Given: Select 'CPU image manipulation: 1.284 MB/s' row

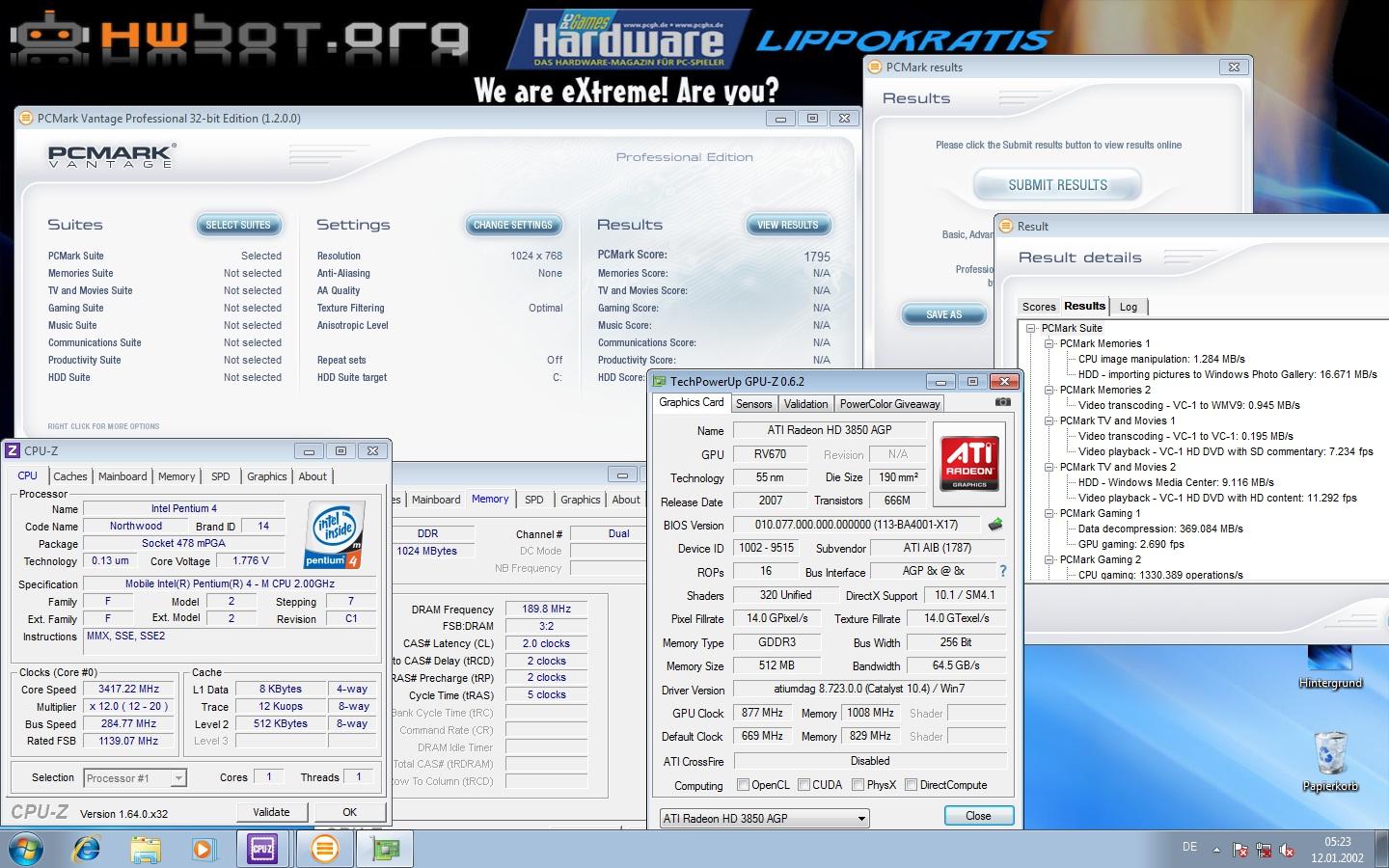Looking at the screenshot, I should point(1161,359).
